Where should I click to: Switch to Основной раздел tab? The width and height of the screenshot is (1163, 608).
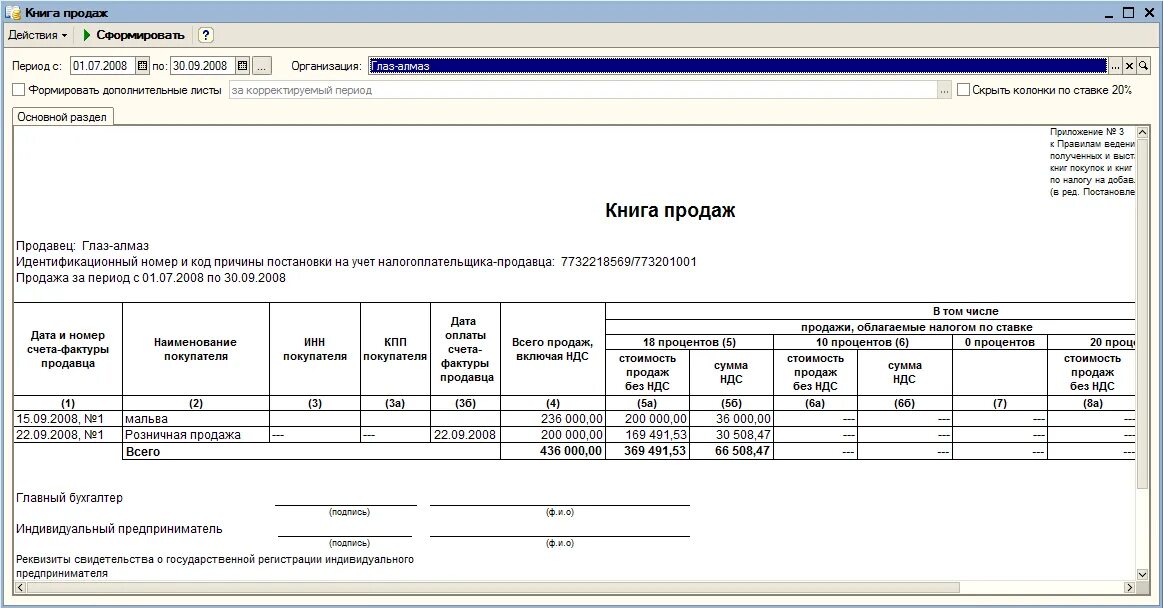click(x=62, y=117)
